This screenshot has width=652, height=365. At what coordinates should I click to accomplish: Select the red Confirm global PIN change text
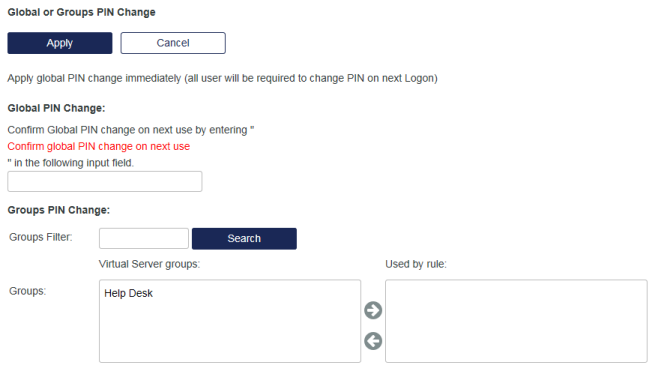[x=99, y=146]
